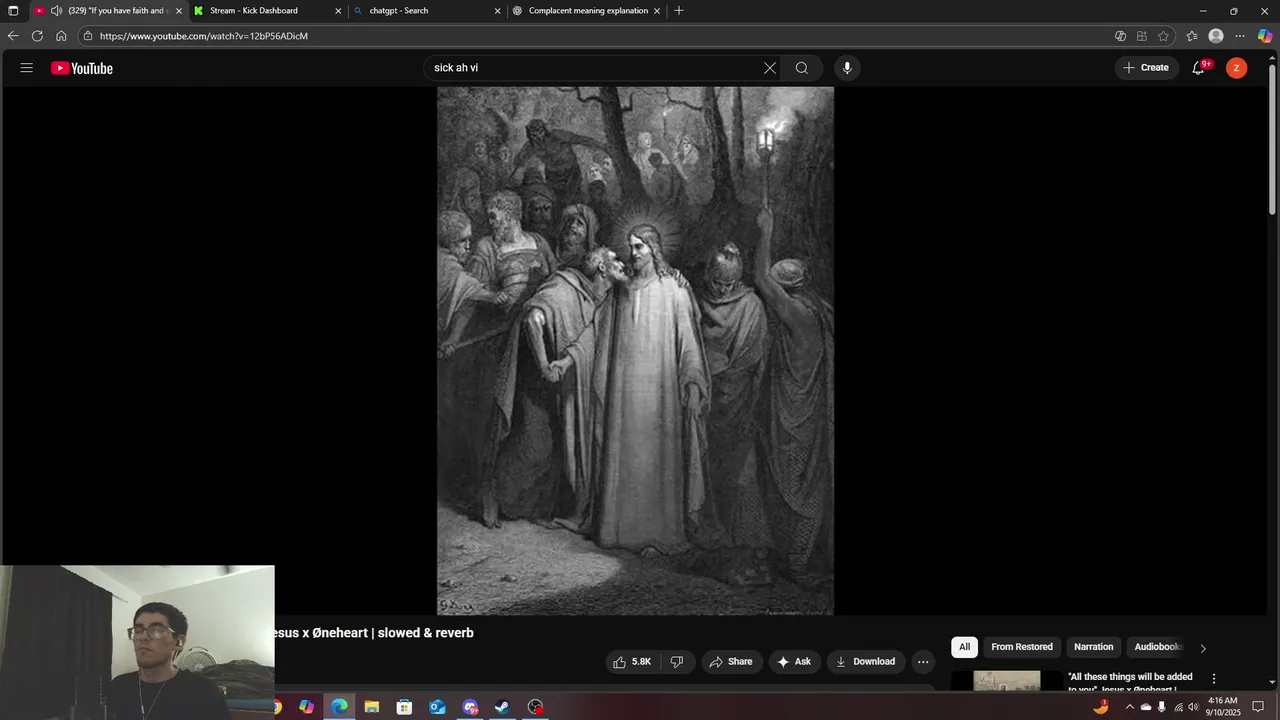Reload the page with the refresh icon
Image resolution: width=1280 pixels, height=720 pixels.
37,36
